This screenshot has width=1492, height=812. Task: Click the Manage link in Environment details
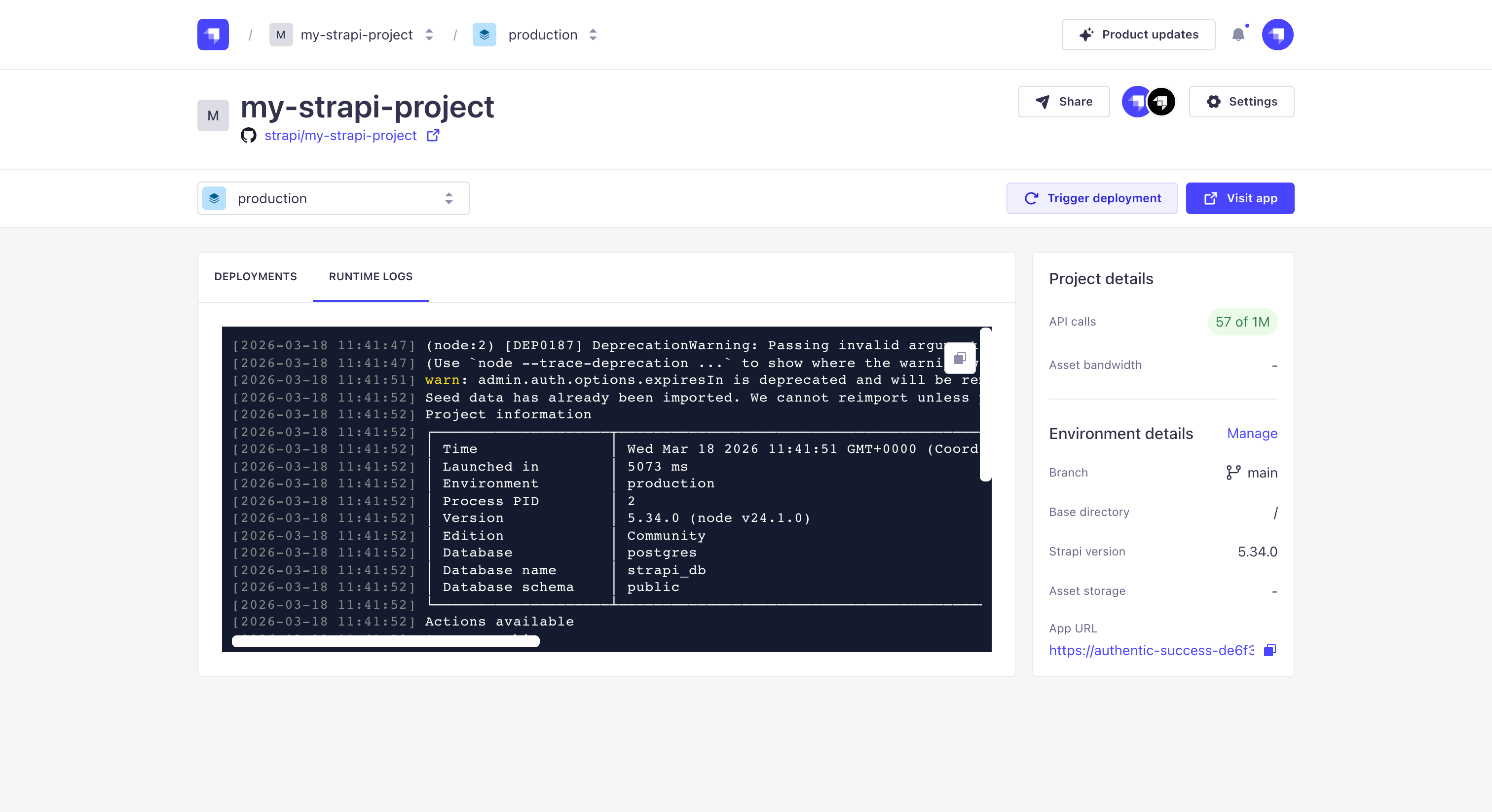pyautogui.click(x=1252, y=433)
